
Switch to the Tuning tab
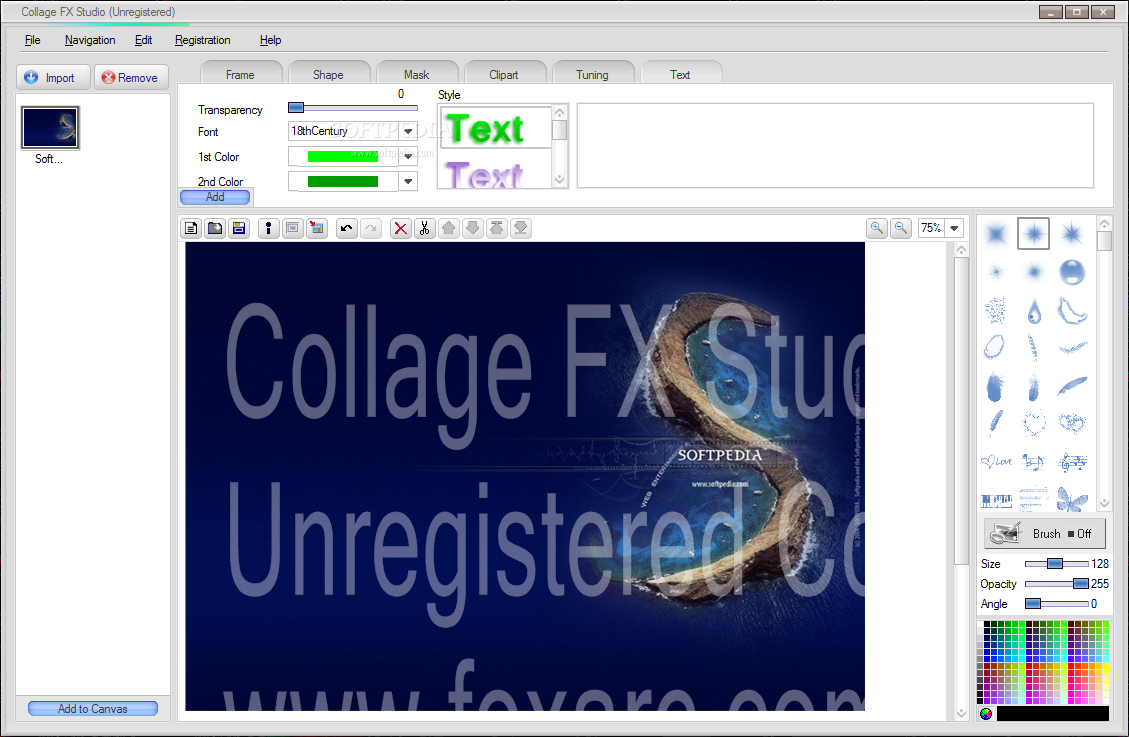(593, 74)
